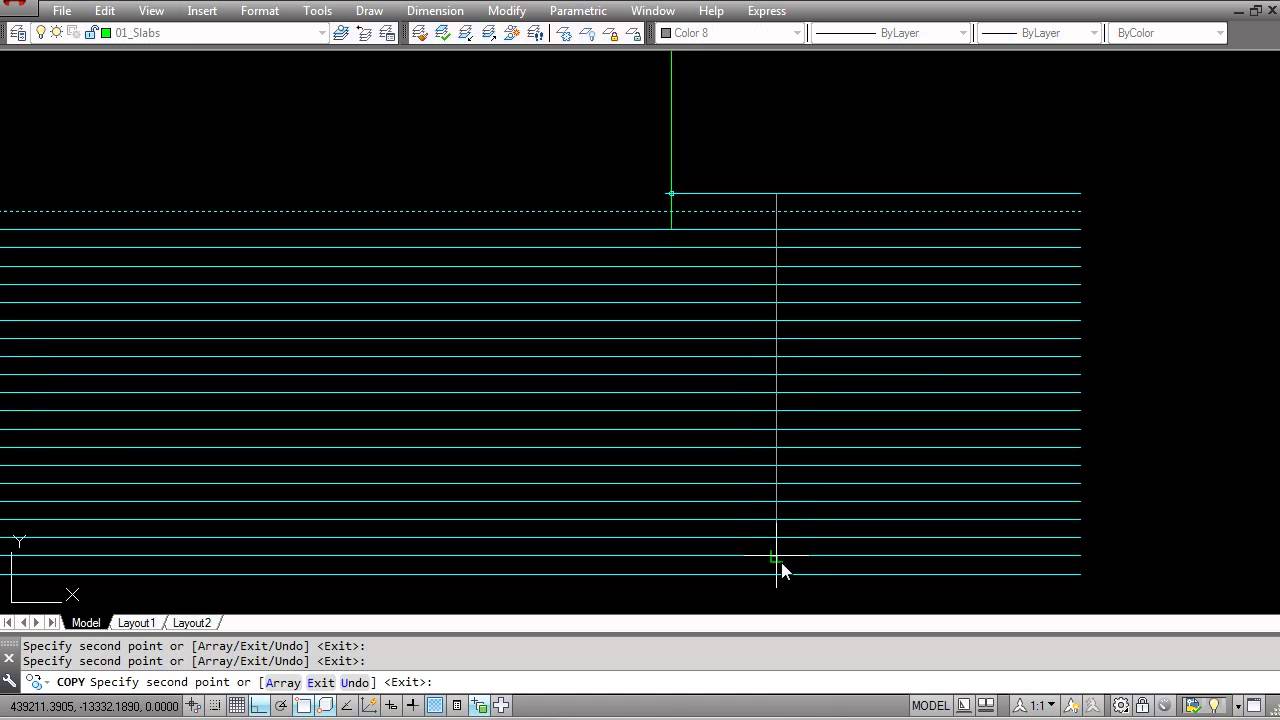The width and height of the screenshot is (1280, 720).
Task: Toggle Lineweight display in status bar
Action: (x=413, y=706)
